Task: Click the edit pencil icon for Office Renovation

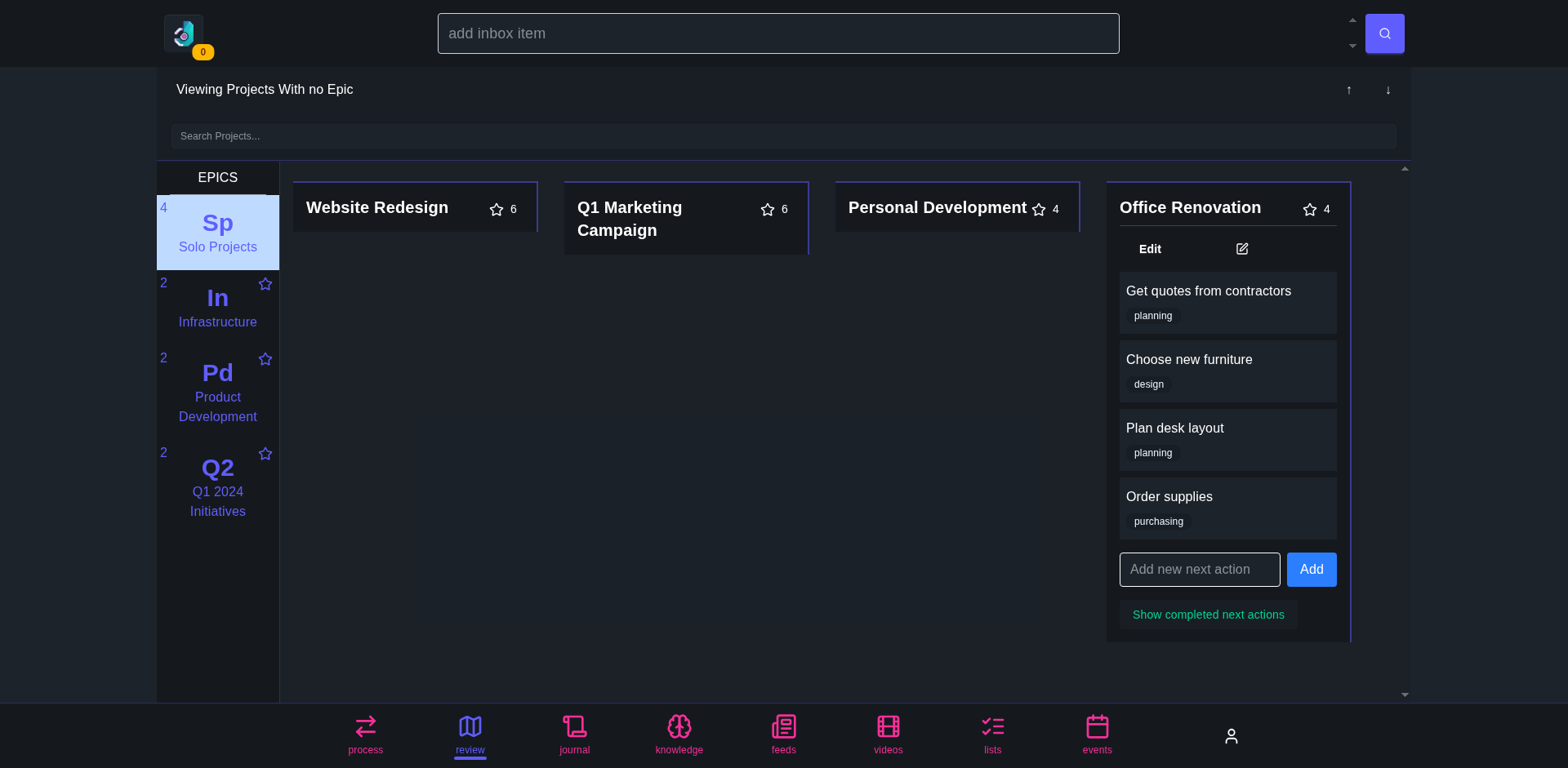Action: pyautogui.click(x=1241, y=249)
